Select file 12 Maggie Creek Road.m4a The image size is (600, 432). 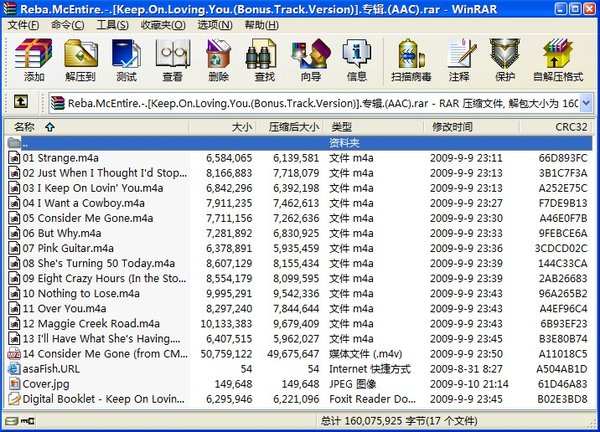pos(91,323)
